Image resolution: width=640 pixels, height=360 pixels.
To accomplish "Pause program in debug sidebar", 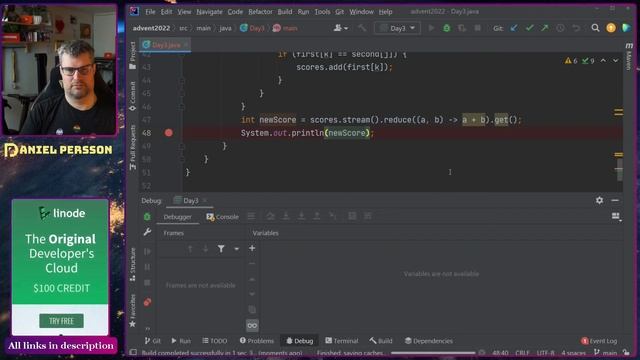I will (147, 267).
